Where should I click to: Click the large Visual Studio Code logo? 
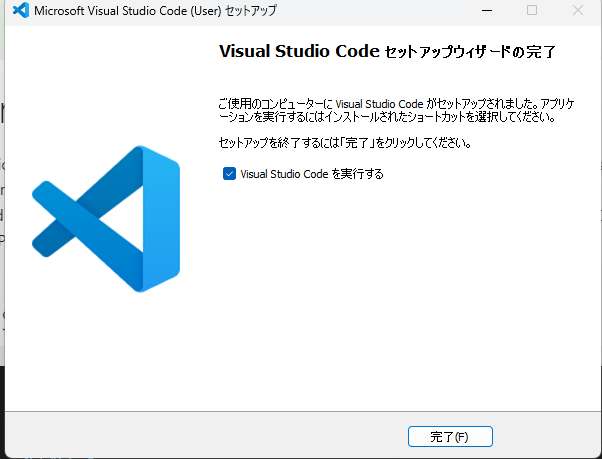click(106, 219)
